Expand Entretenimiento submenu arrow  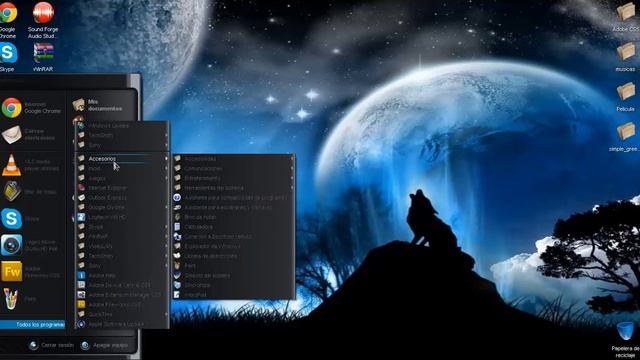[292, 178]
